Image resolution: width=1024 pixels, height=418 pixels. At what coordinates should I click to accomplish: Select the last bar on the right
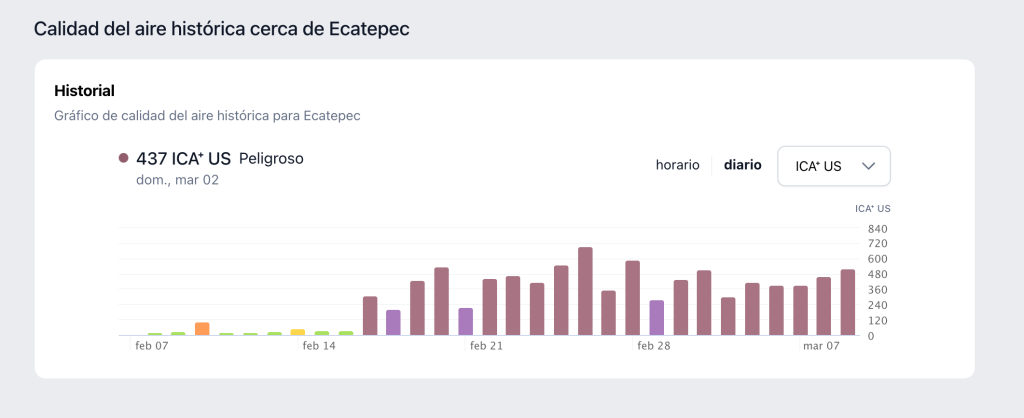848,302
